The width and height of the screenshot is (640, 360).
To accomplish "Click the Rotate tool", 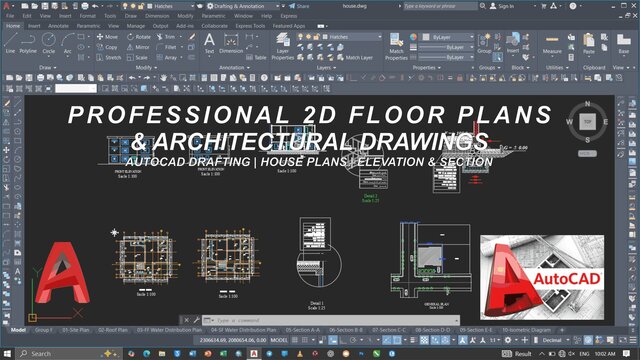I will [x=139, y=37].
